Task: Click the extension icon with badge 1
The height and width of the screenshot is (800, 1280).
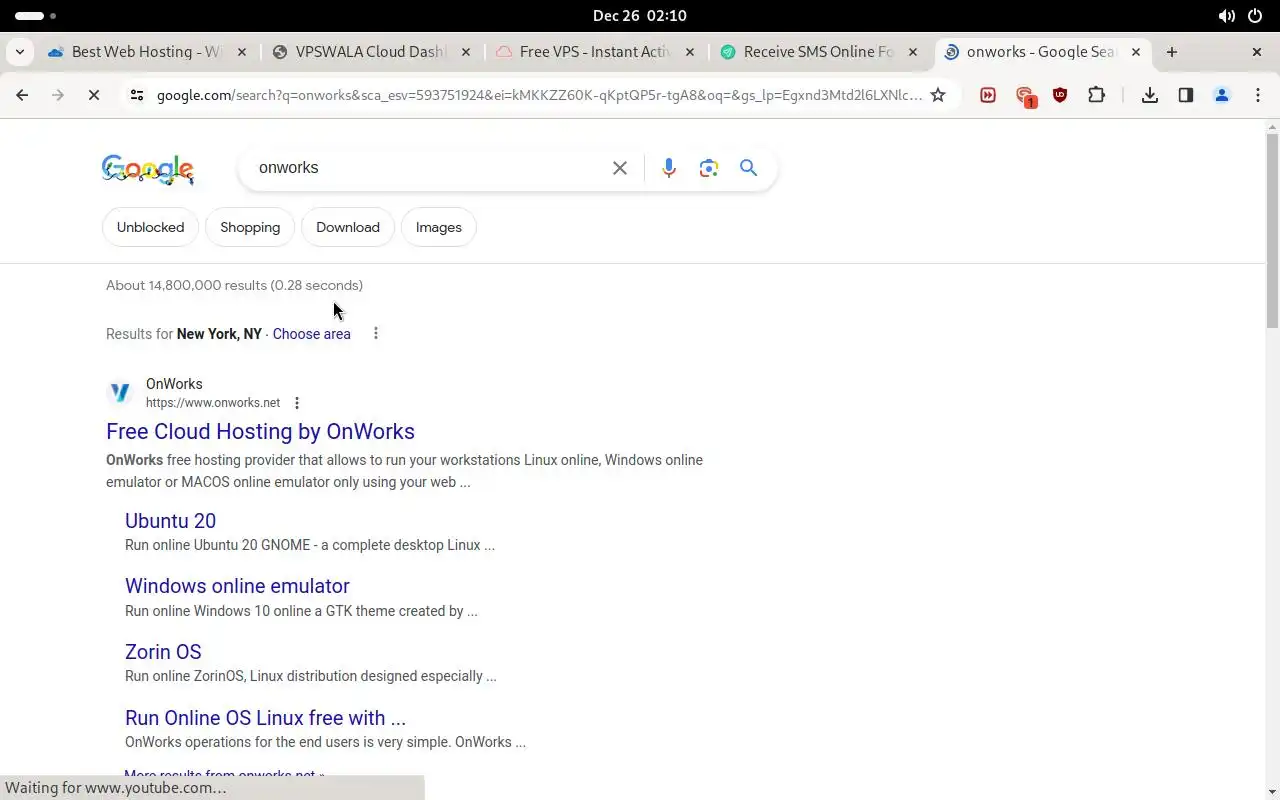Action: pos(1025,96)
